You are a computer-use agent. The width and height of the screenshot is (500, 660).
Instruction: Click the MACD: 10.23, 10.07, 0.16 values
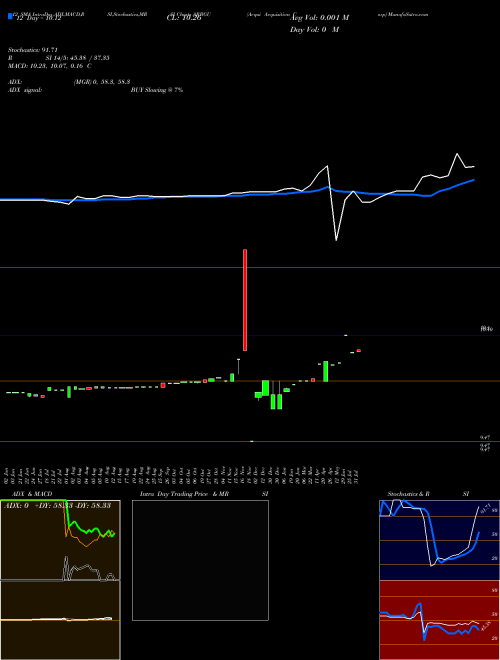(x=50, y=66)
